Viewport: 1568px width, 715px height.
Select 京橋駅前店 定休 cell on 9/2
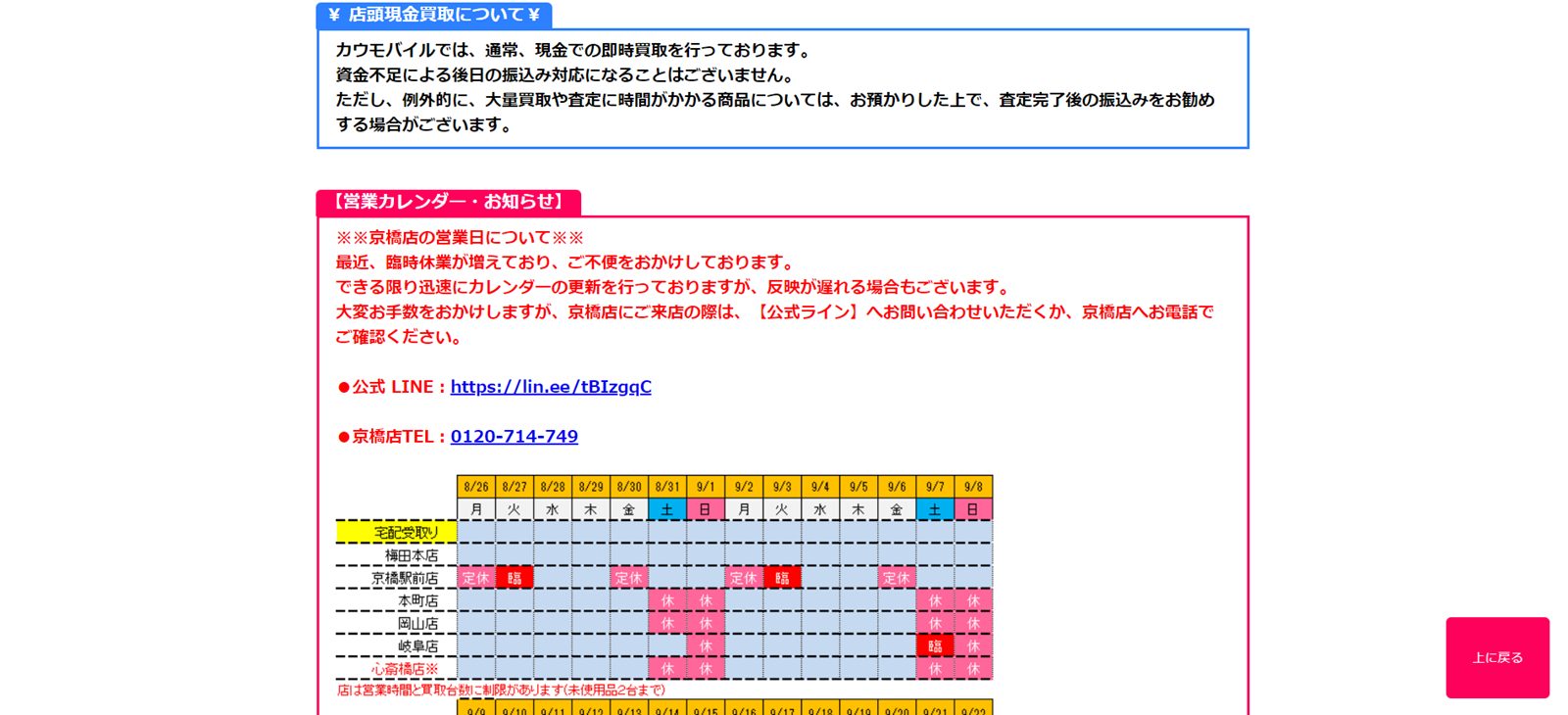coord(744,578)
